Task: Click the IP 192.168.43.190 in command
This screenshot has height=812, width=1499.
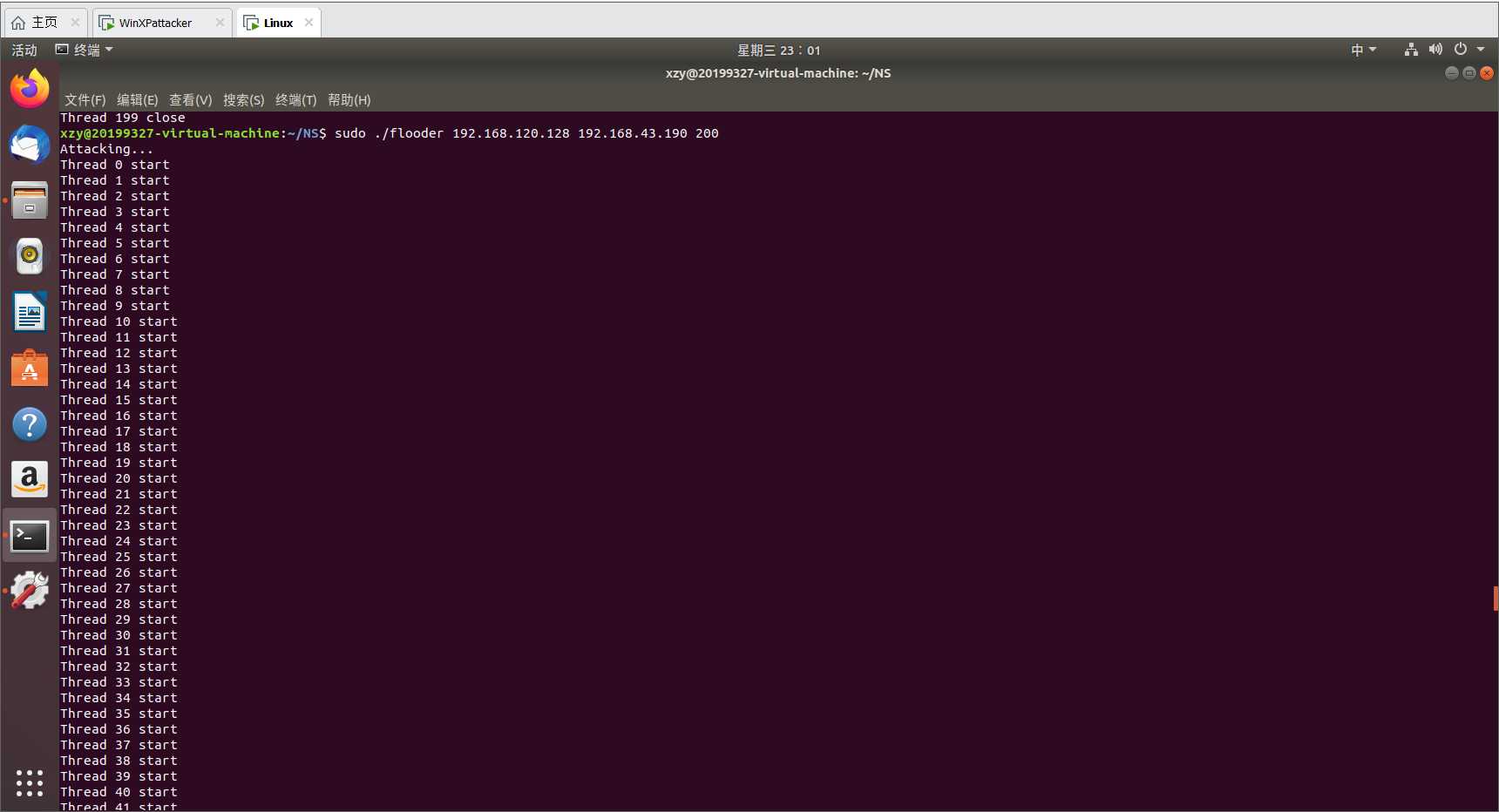Action: pos(633,133)
